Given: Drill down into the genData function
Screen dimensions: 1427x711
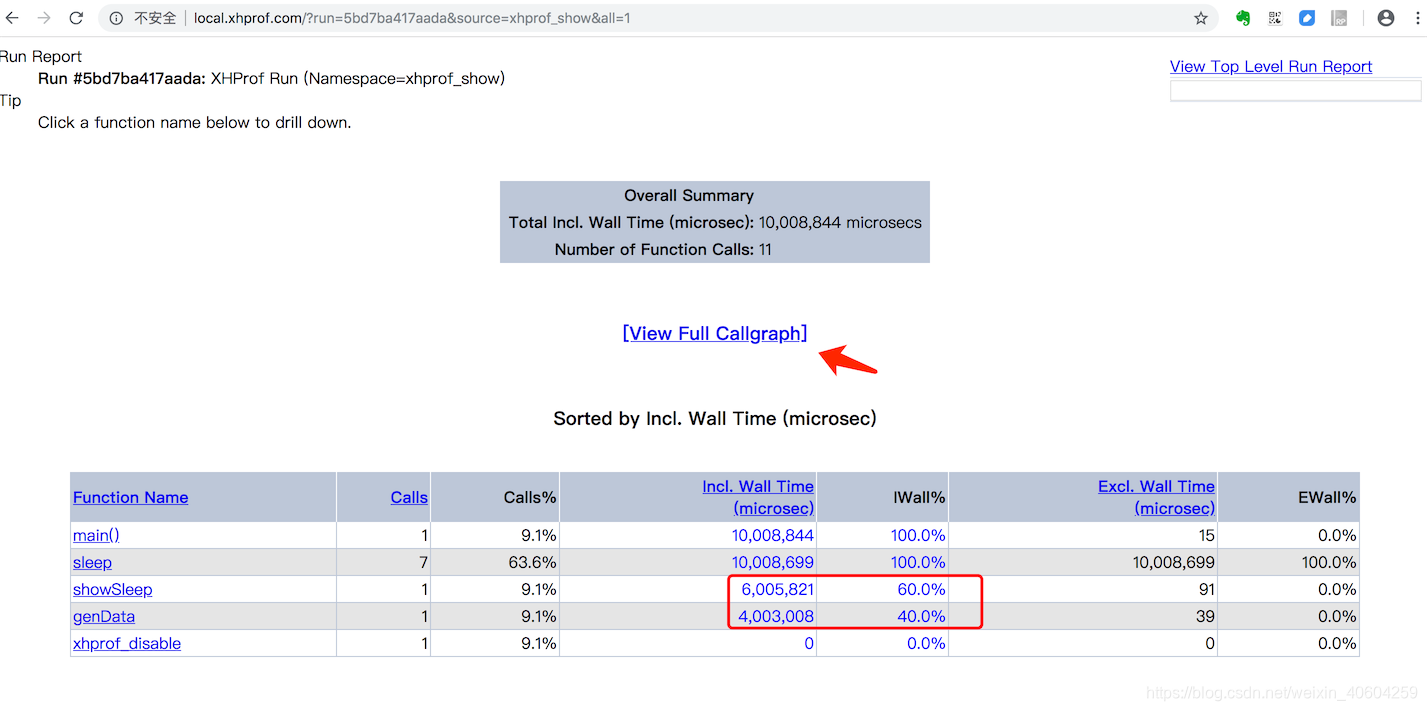Looking at the screenshot, I should coord(104,616).
